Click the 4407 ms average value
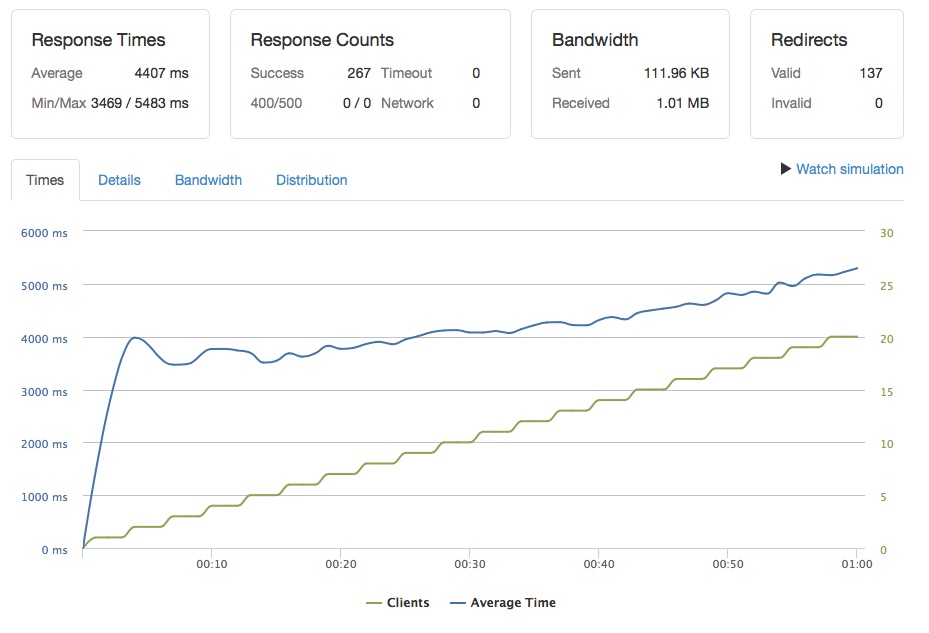The image size is (929, 633). [x=161, y=73]
